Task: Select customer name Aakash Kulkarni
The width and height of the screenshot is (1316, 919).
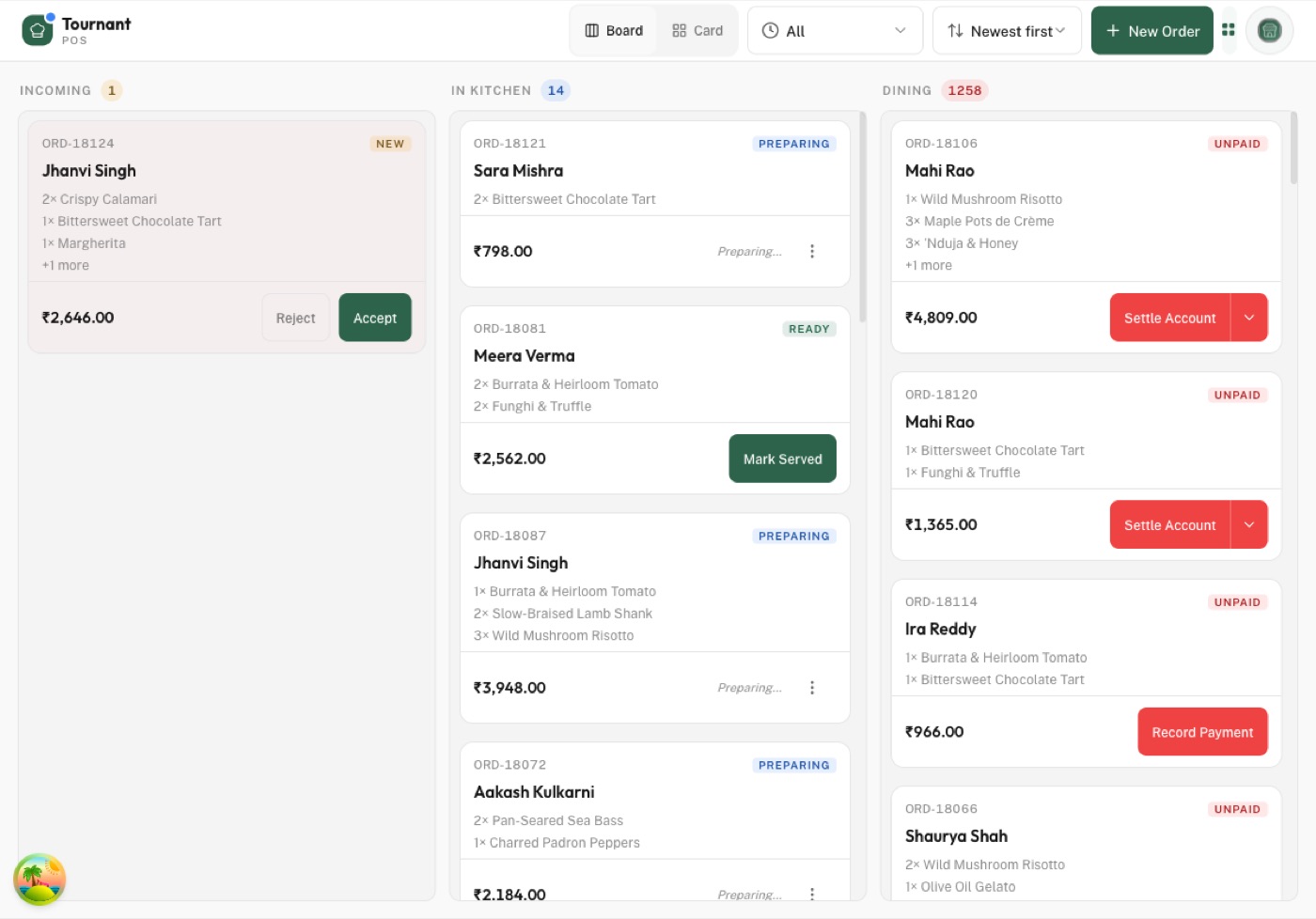Action: point(534,792)
